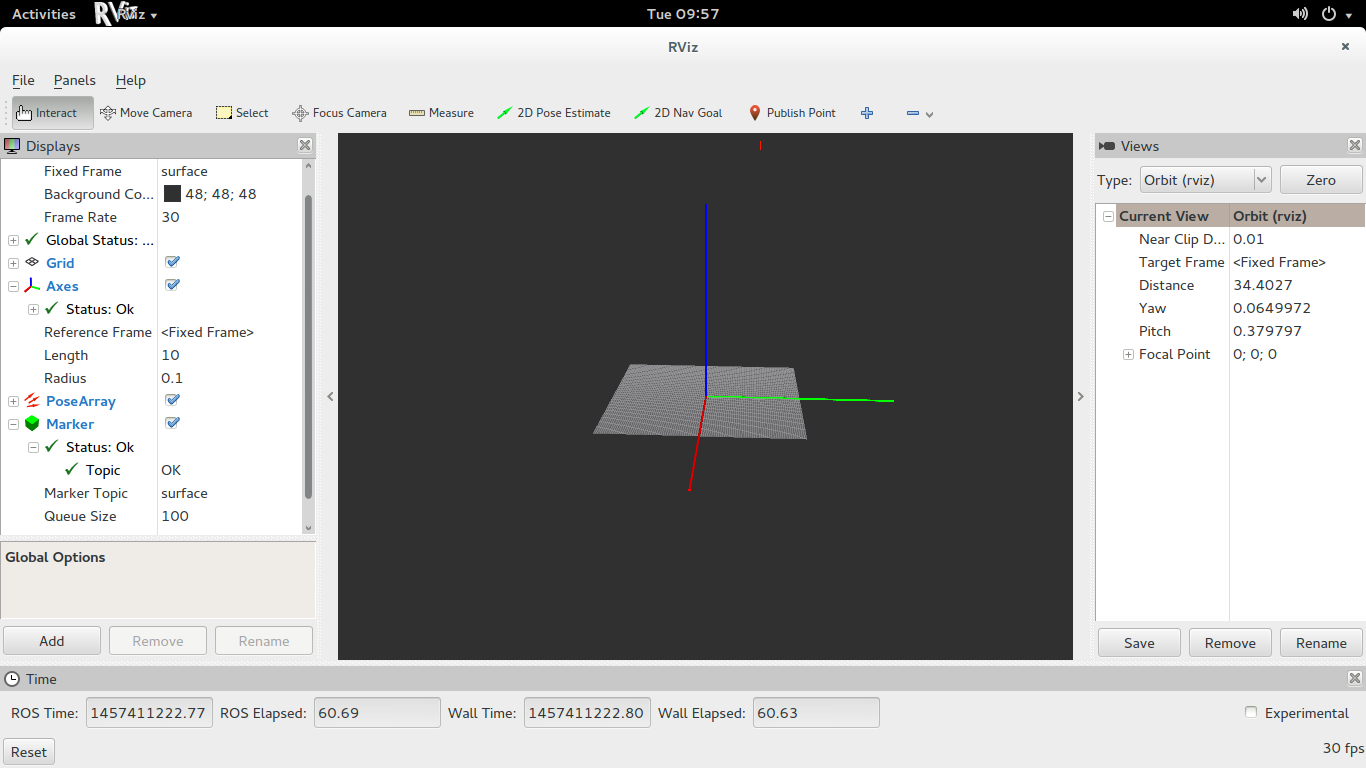
Task: Collapse right panel with arrow handle
Action: coord(1080,397)
